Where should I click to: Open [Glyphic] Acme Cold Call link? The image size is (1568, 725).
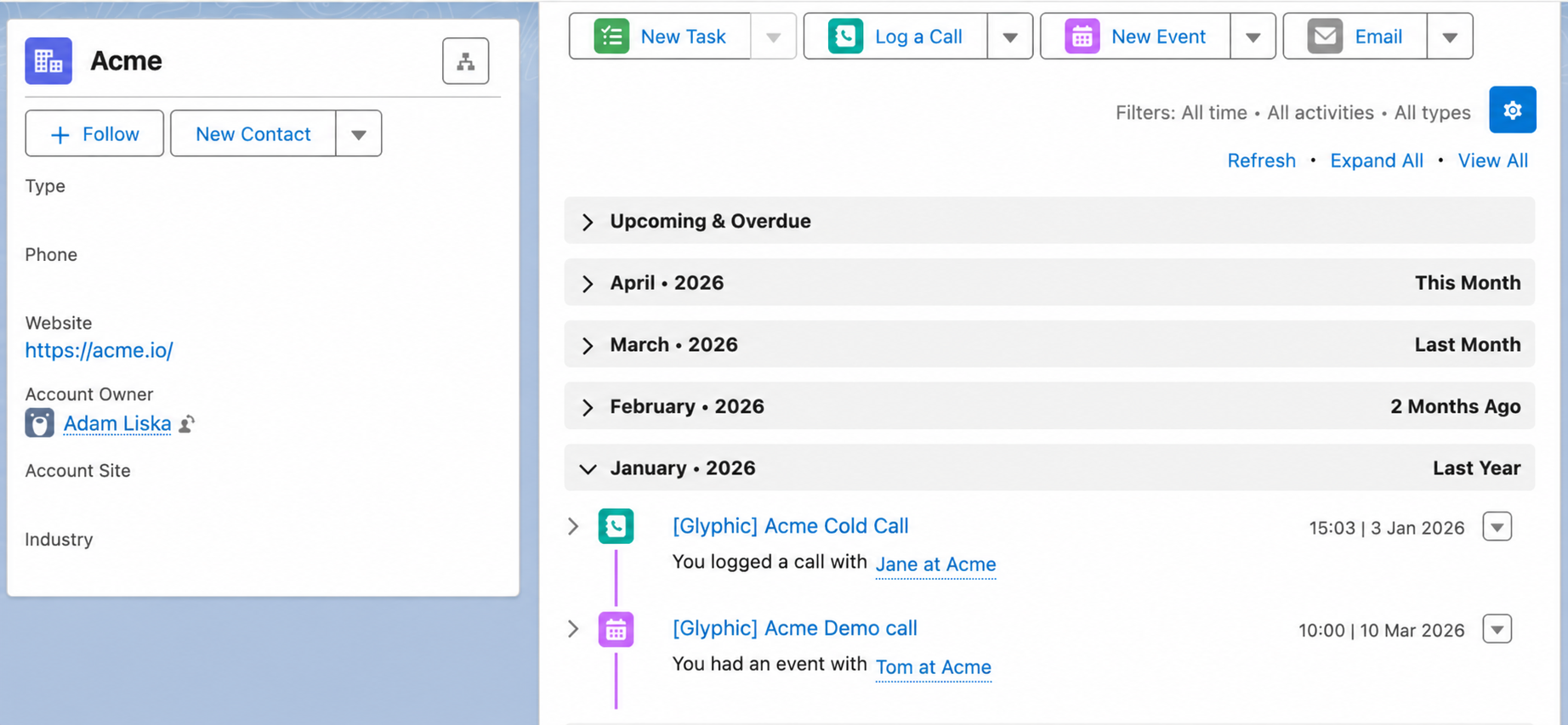790,526
